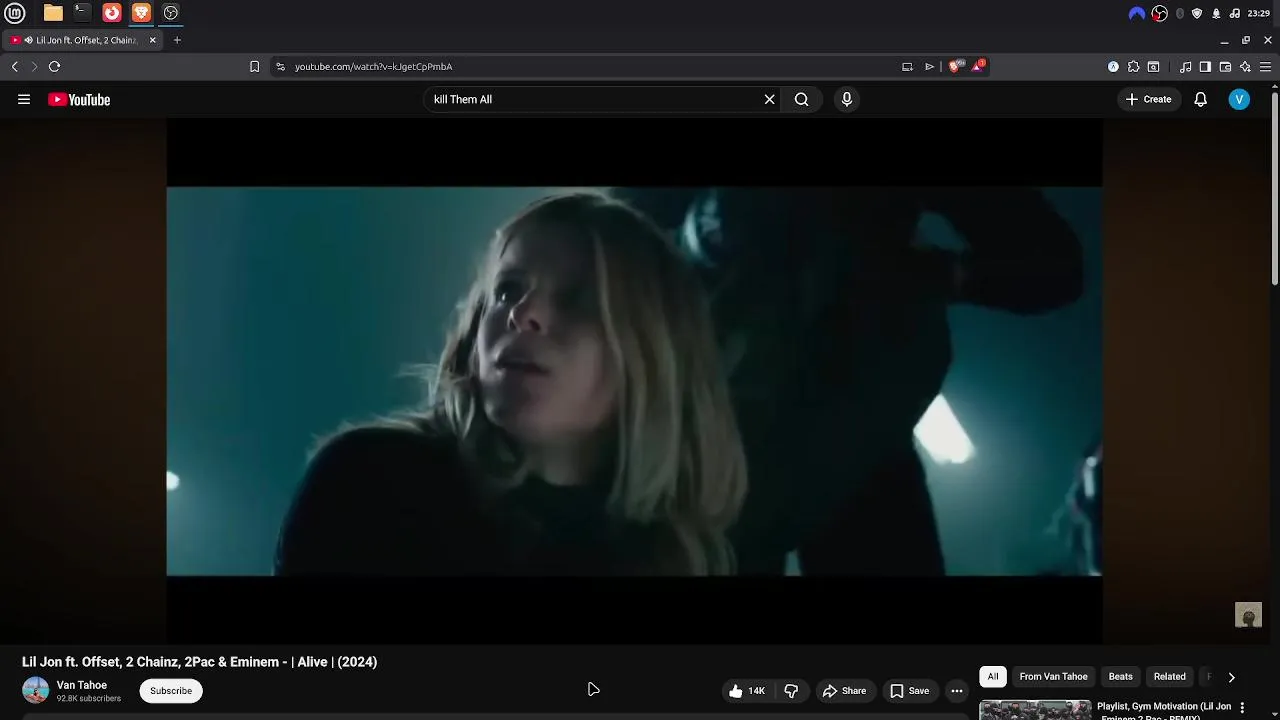
Task: Share the video
Action: tap(844, 691)
